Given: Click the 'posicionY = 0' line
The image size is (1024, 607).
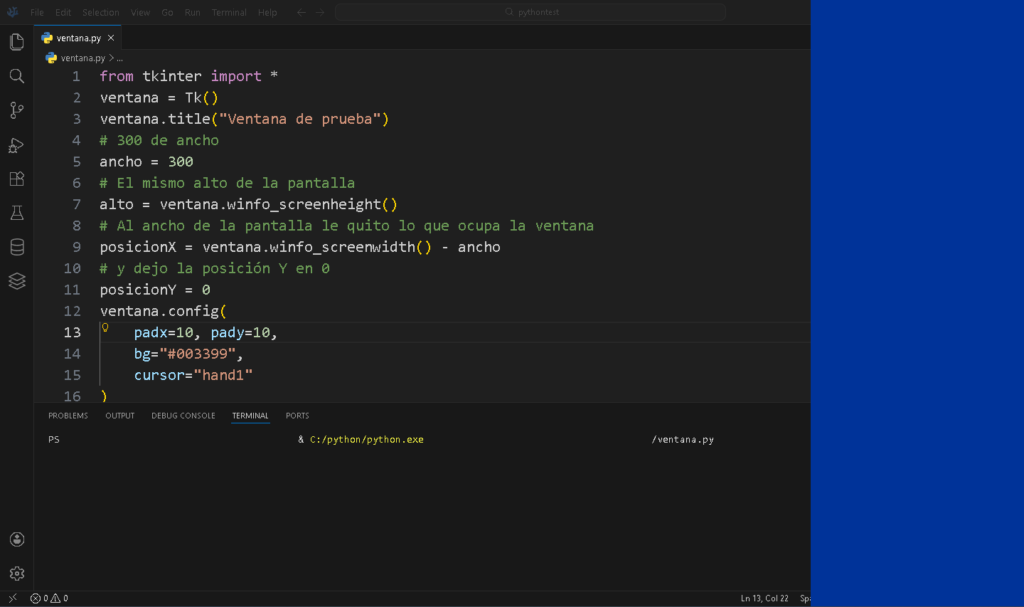Looking at the screenshot, I should [155, 289].
